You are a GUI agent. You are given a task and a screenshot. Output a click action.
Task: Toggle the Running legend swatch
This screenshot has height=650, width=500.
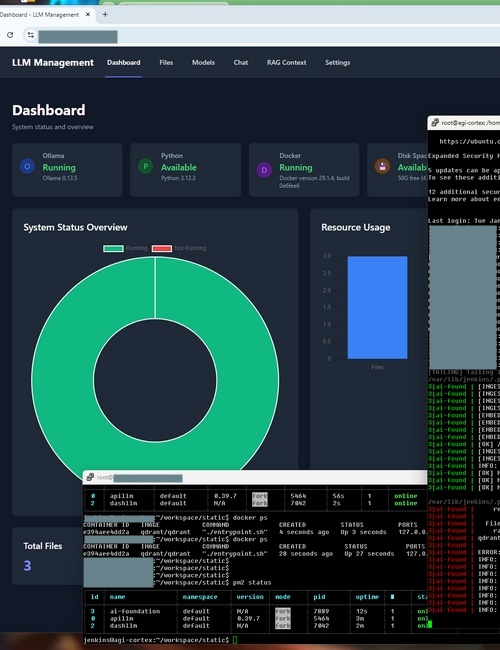tap(113, 248)
